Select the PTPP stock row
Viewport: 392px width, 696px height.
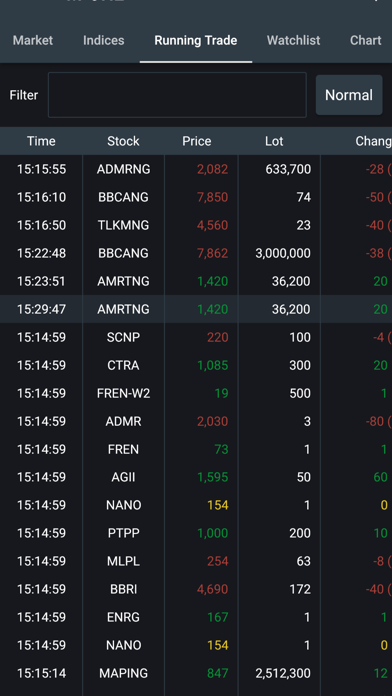[196, 533]
